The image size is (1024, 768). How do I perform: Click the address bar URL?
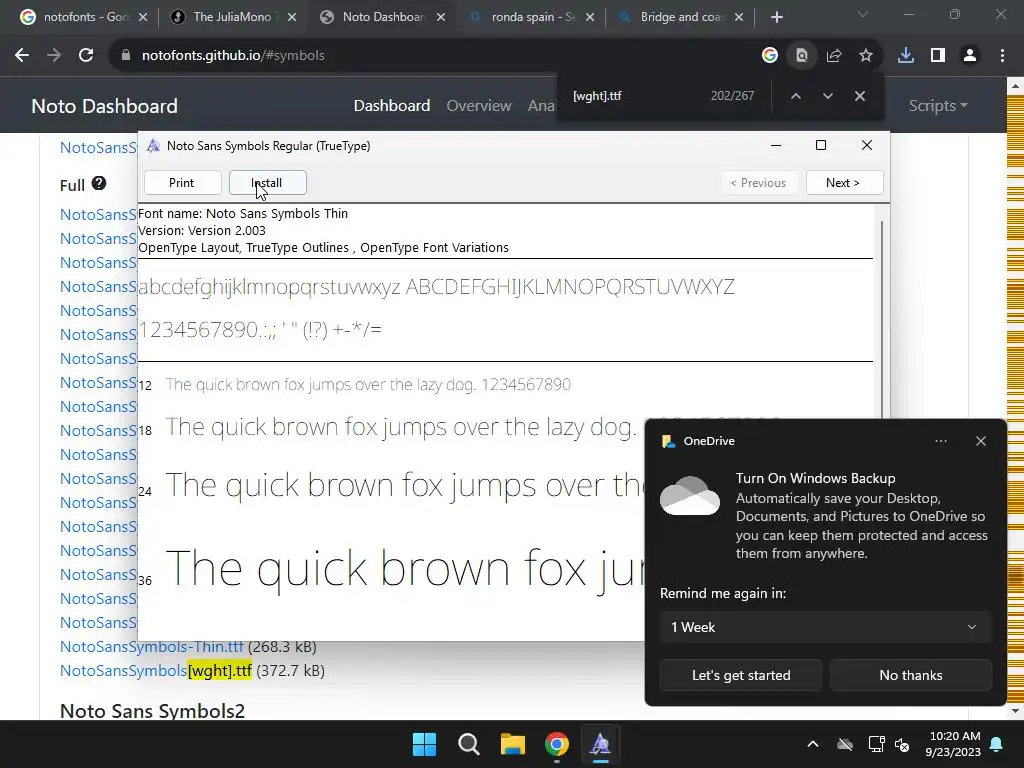233,56
